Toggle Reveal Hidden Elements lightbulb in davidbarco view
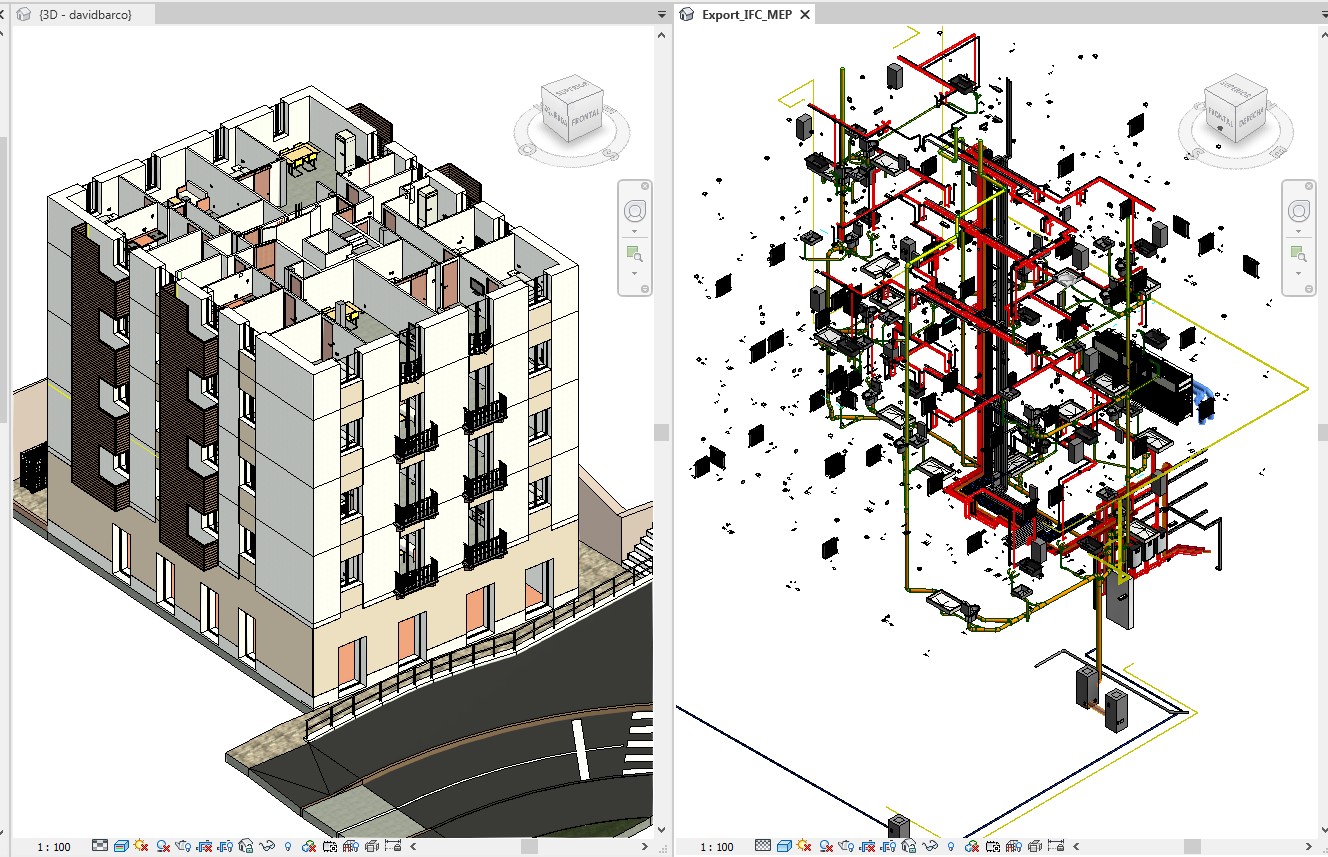The height and width of the screenshot is (857, 1328). point(288,846)
